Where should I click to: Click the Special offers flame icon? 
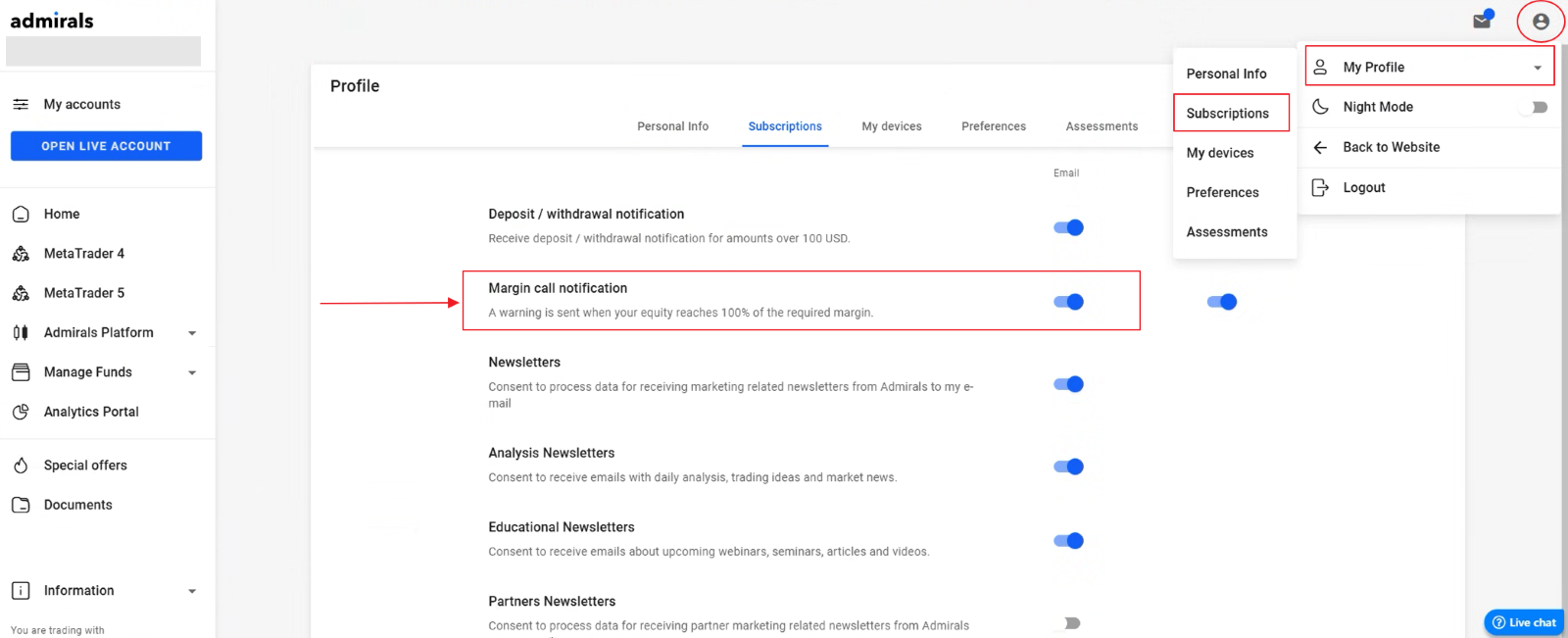[21, 466]
